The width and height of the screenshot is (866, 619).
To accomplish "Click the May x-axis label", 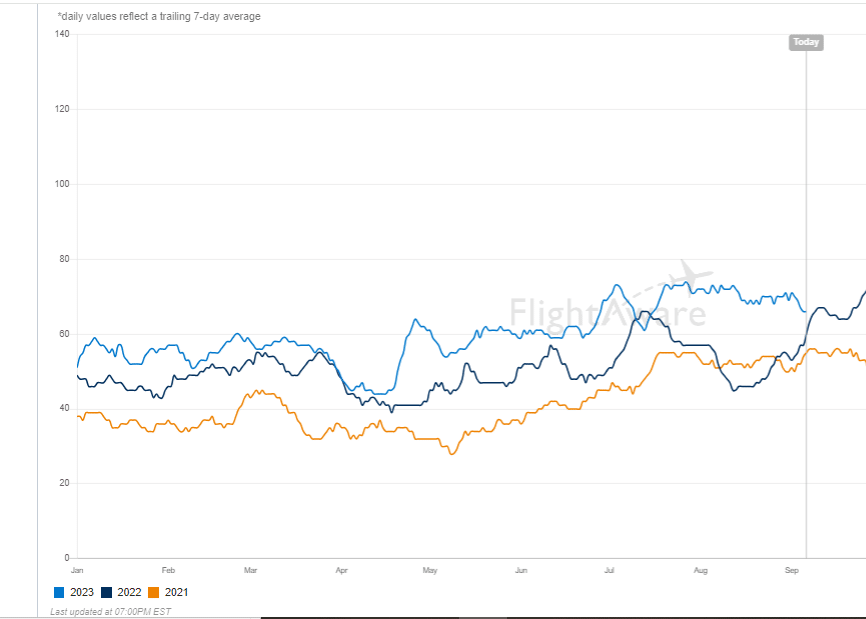I will point(430,570).
